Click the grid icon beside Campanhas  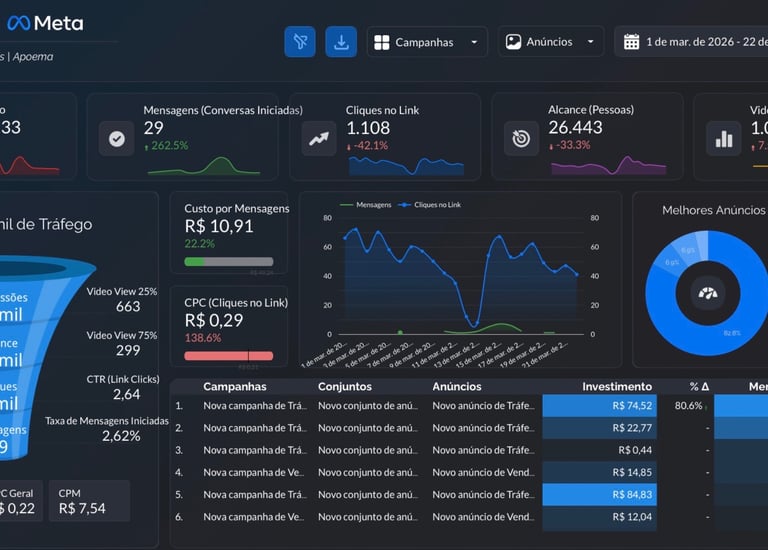[382, 43]
